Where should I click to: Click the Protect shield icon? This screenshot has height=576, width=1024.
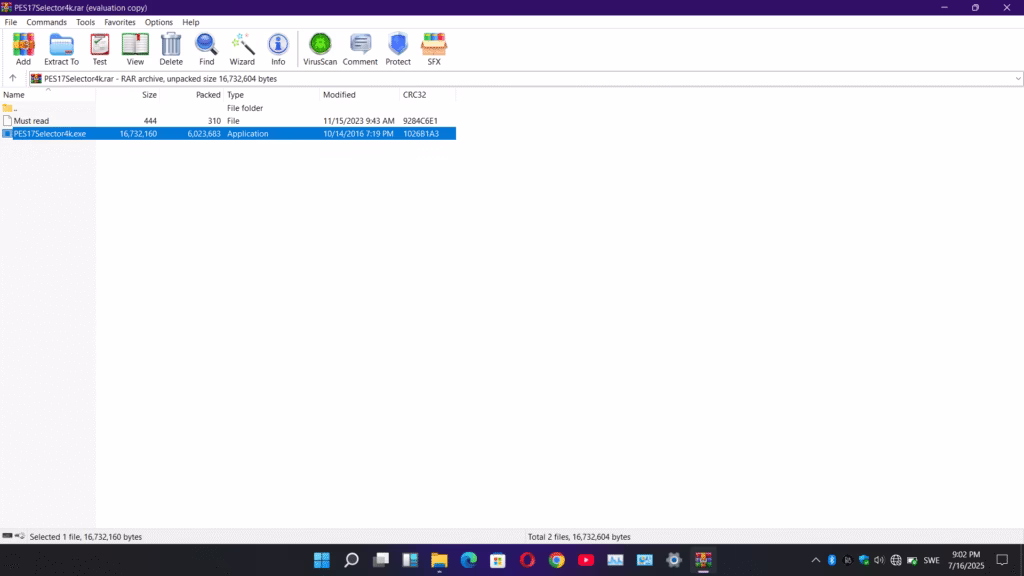tap(398, 49)
